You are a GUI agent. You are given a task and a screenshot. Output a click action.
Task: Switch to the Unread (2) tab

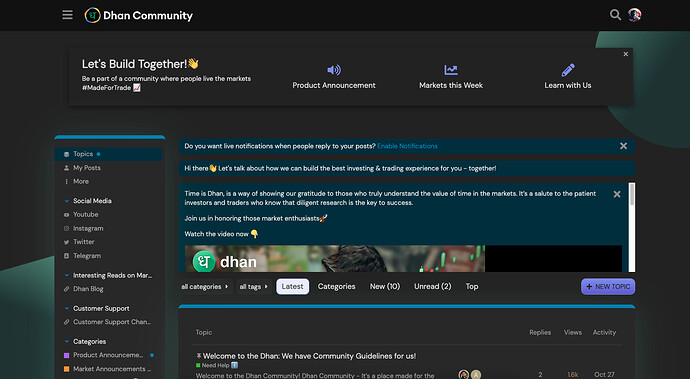click(433, 287)
